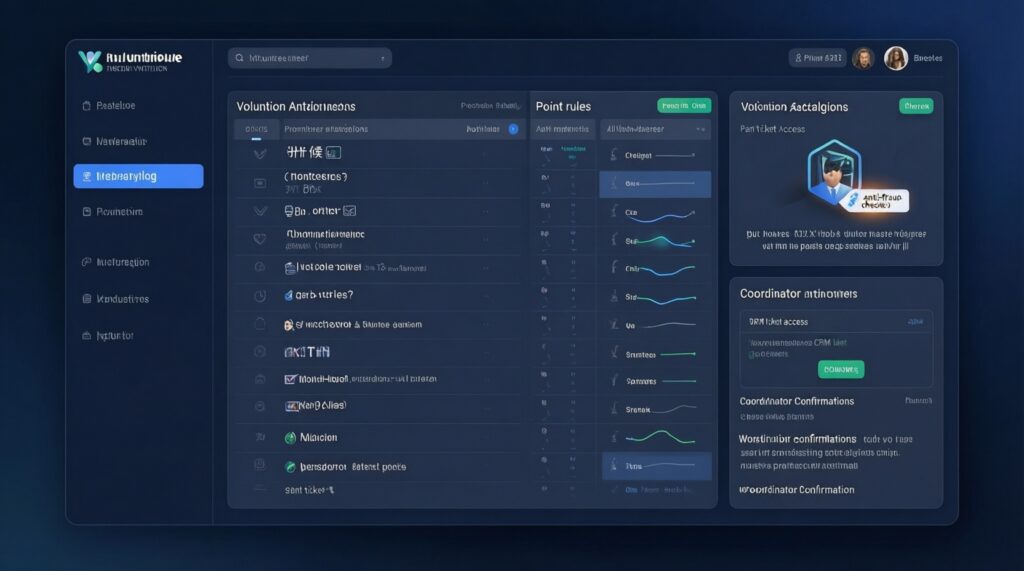Viewport: 1024px width, 571px height.
Task: Open the female user avatar in the header
Action: click(x=896, y=58)
